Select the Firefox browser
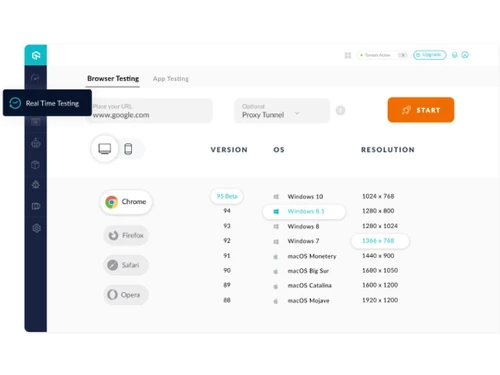The image size is (500, 375). coord(126,235)
